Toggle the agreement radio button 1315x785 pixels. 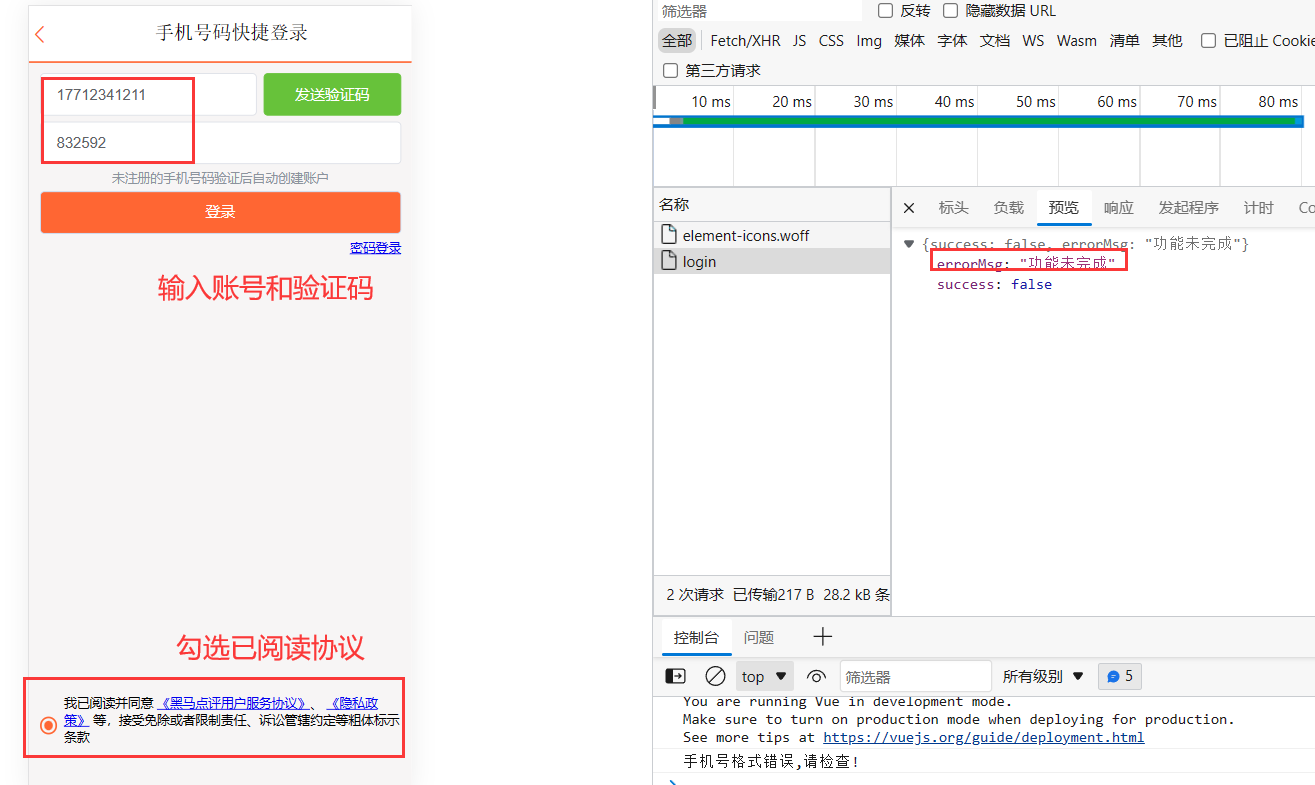click(x=48, y=725)
